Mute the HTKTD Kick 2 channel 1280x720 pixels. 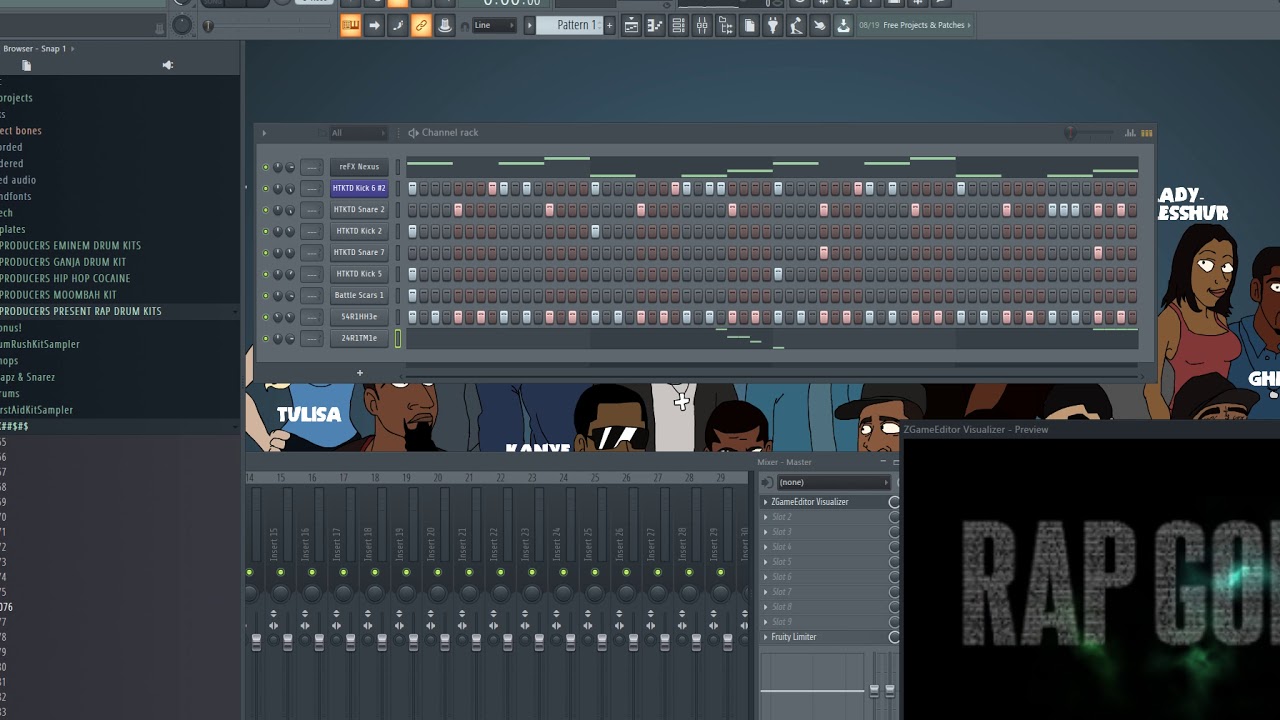[x=265, y=231]
